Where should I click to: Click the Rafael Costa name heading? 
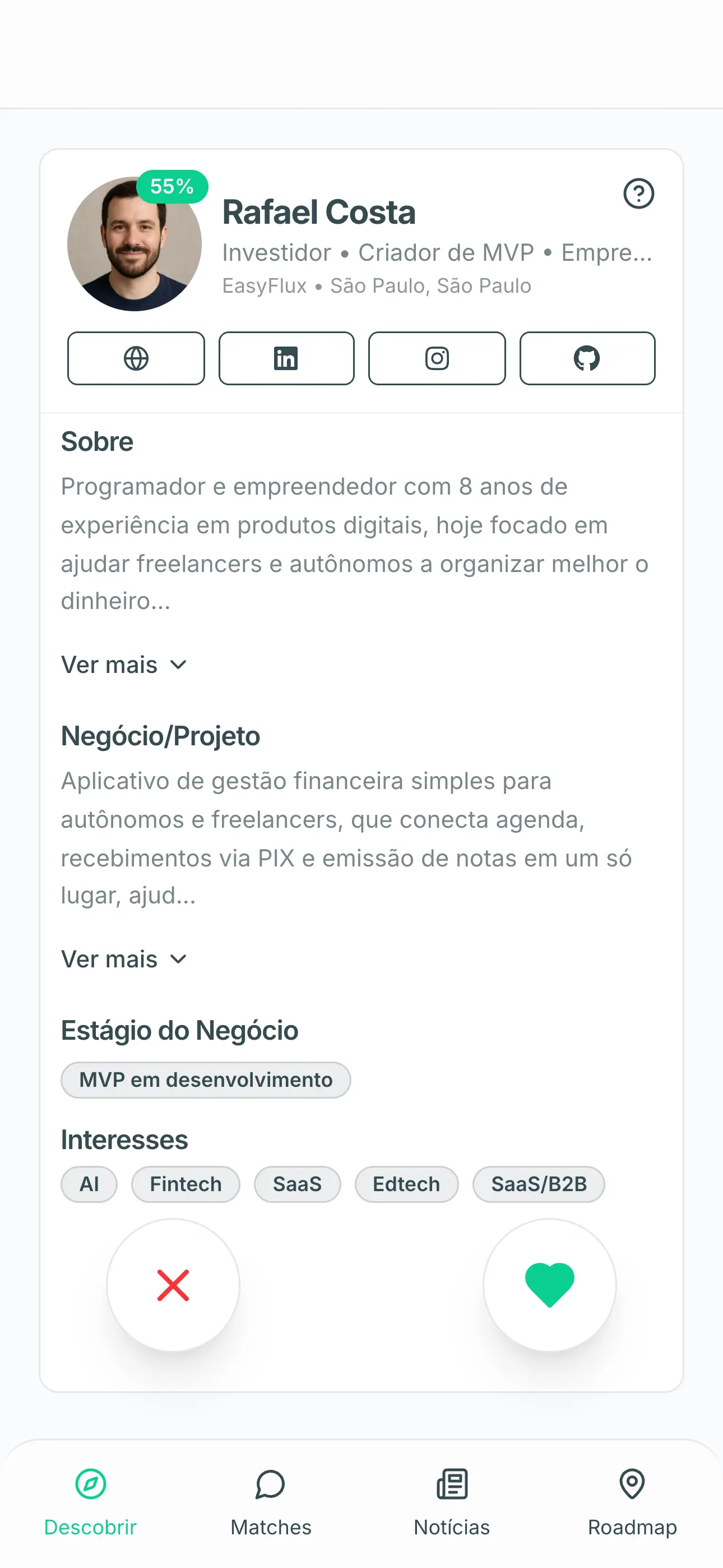click(318, 213)
